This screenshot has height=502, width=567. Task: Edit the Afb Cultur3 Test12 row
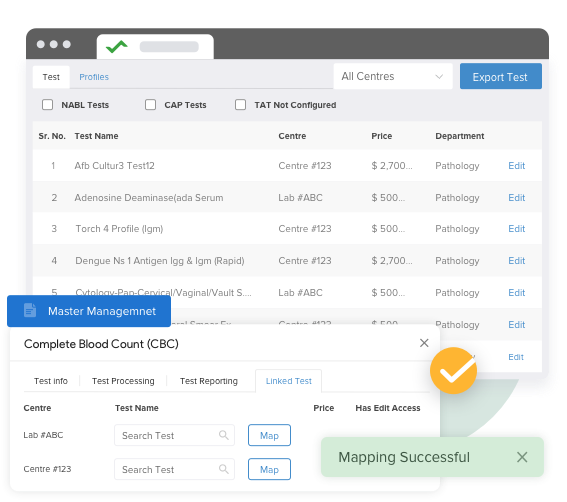click(x=516, y=166)
